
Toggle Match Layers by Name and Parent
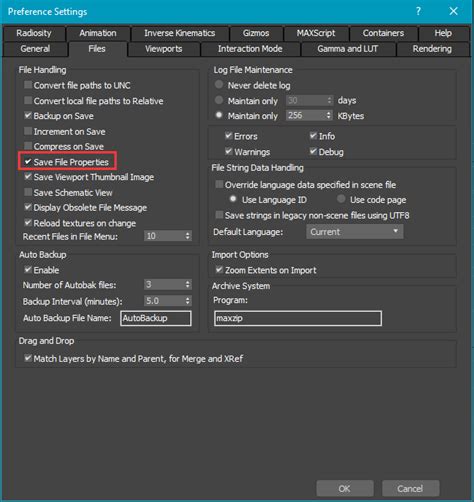pos(28,358)
